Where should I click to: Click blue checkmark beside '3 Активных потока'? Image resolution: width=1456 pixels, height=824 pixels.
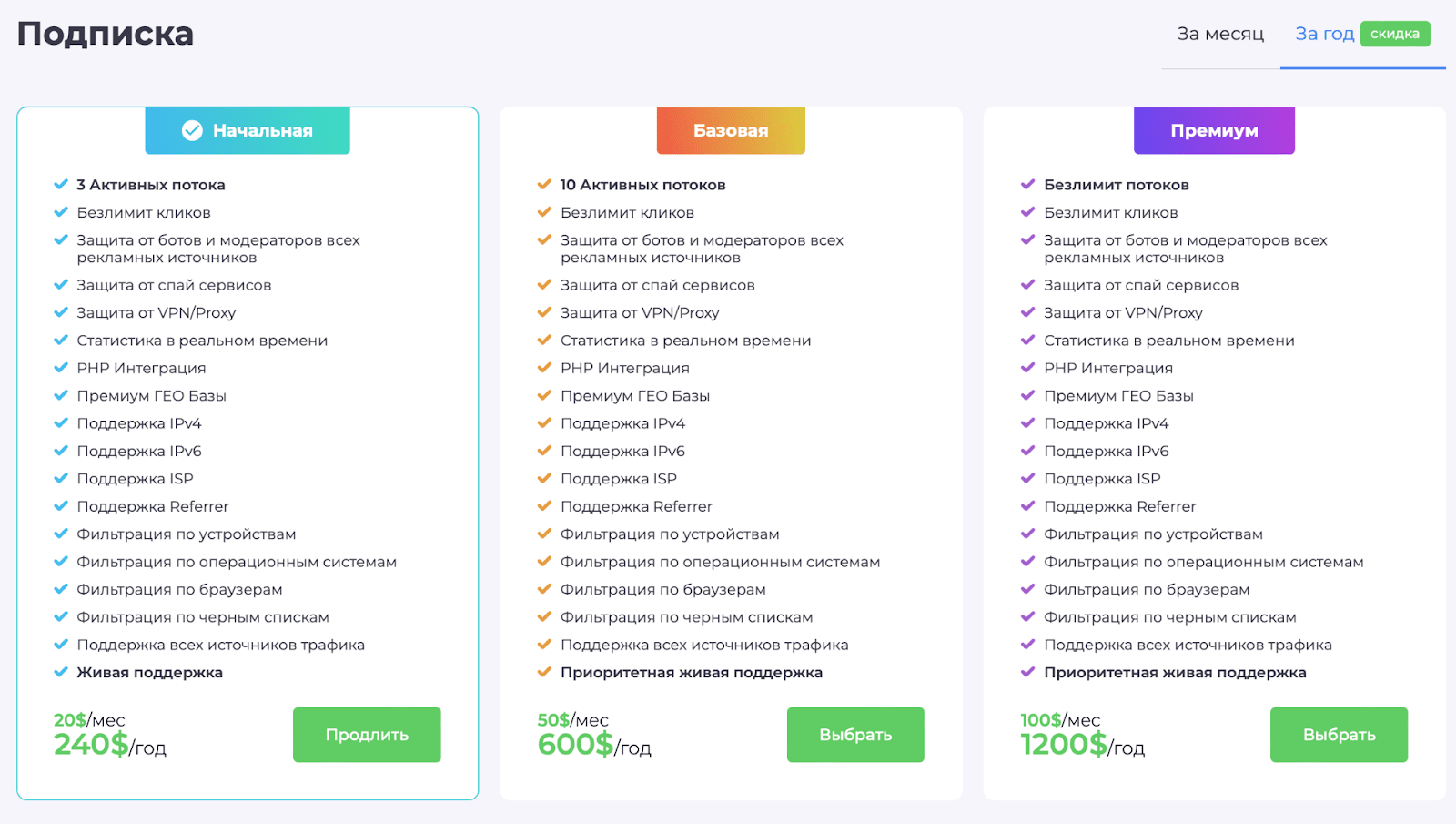click(x=61, y=185)
